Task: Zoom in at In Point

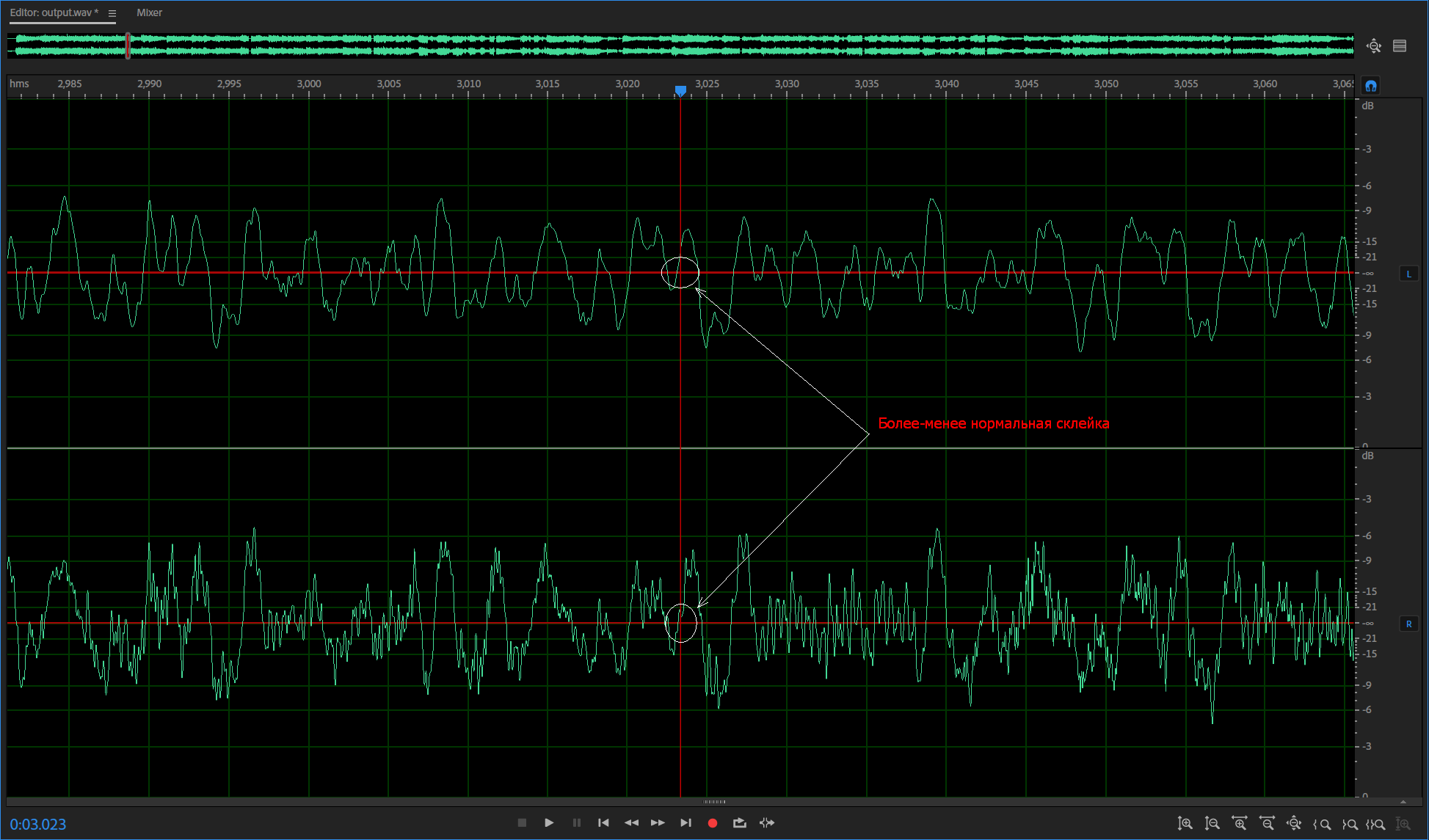Action: point(1322,824)
